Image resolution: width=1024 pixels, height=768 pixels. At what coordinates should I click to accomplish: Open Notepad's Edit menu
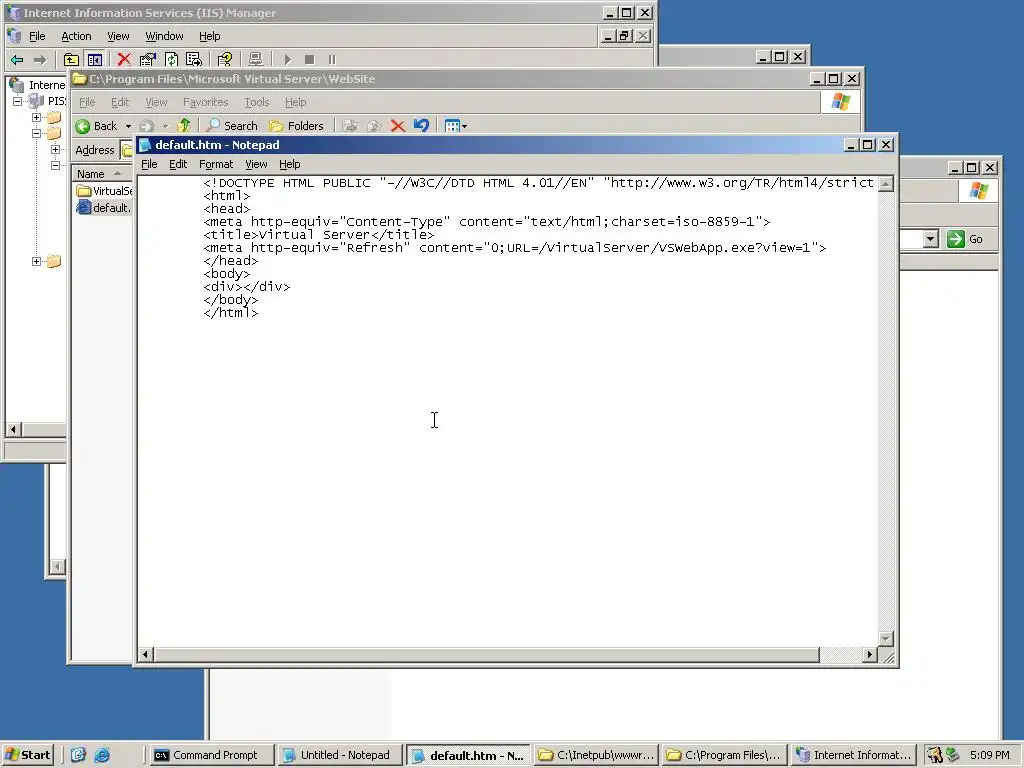pos(178,164)
